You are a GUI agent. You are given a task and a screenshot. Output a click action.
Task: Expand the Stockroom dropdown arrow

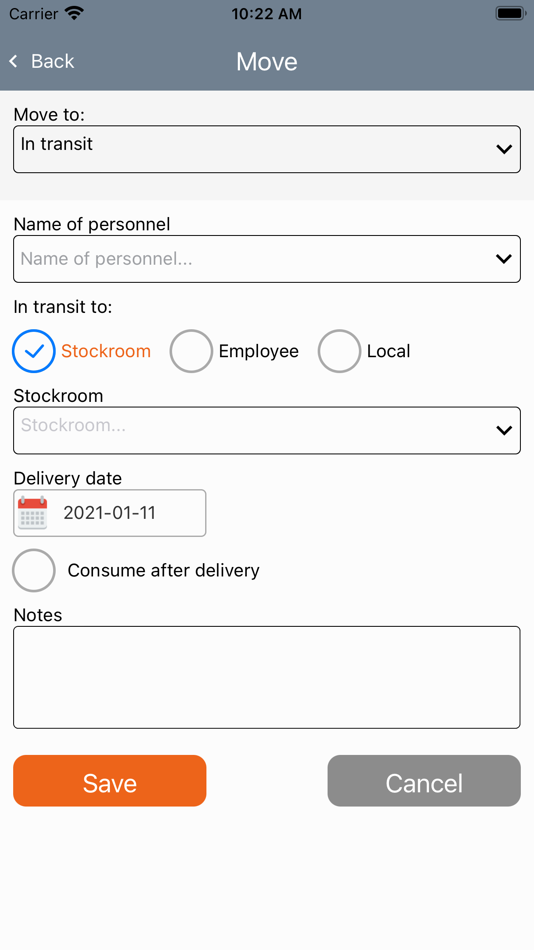coord(504,430)
